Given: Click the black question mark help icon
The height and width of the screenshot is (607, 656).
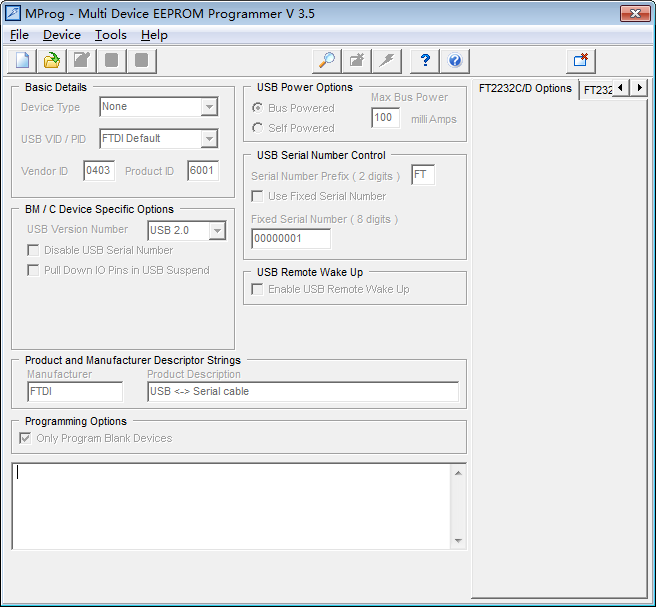Looking at the screenshot, I should pyautogui.click(x=425, y=61).
